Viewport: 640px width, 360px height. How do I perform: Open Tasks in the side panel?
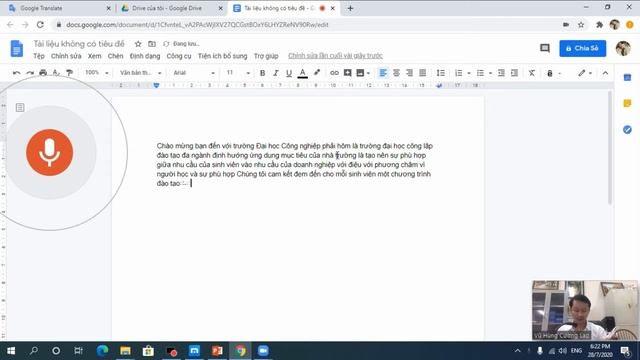tap(627, 130)
